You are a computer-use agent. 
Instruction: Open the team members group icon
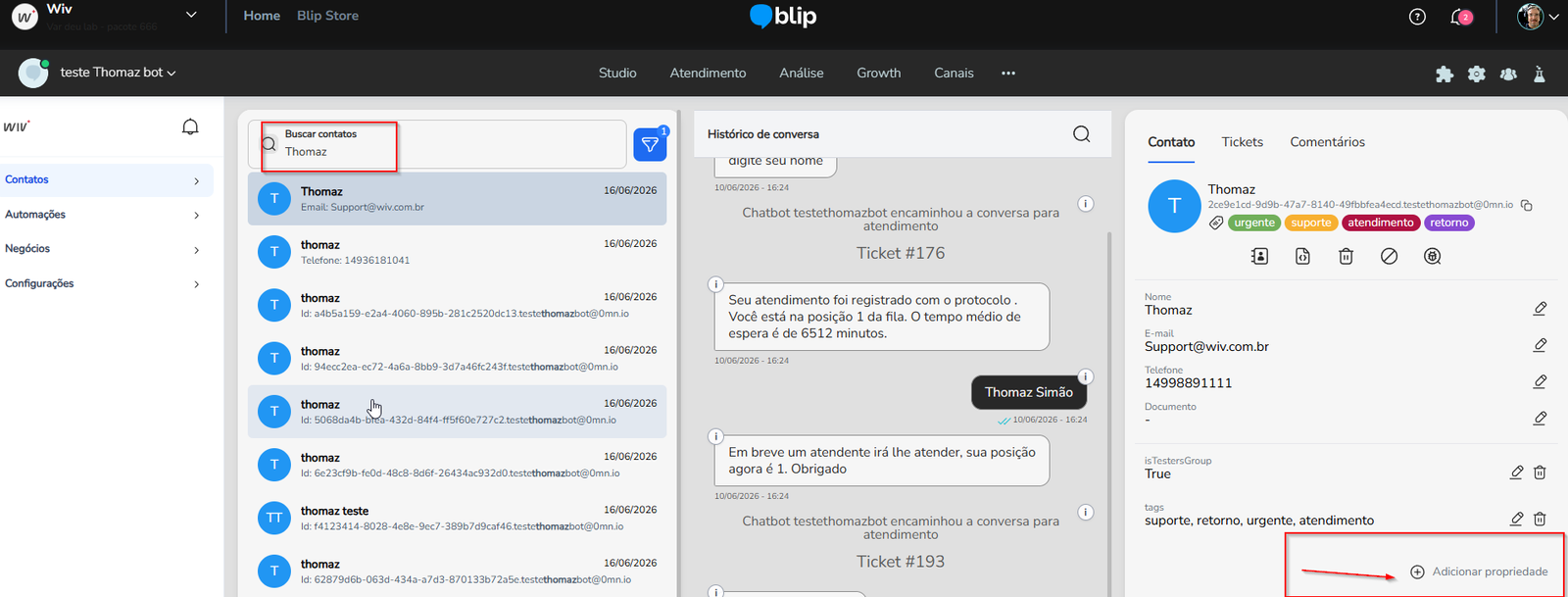click(1508, 74)
